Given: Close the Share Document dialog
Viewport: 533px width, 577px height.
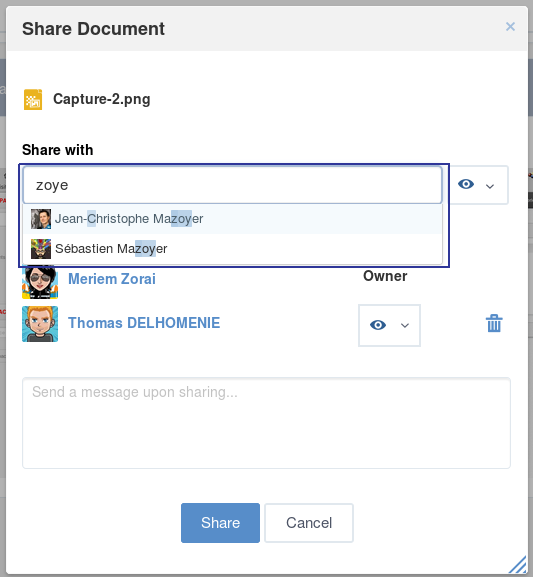Looking at the screenshot, I should (510, 26).
